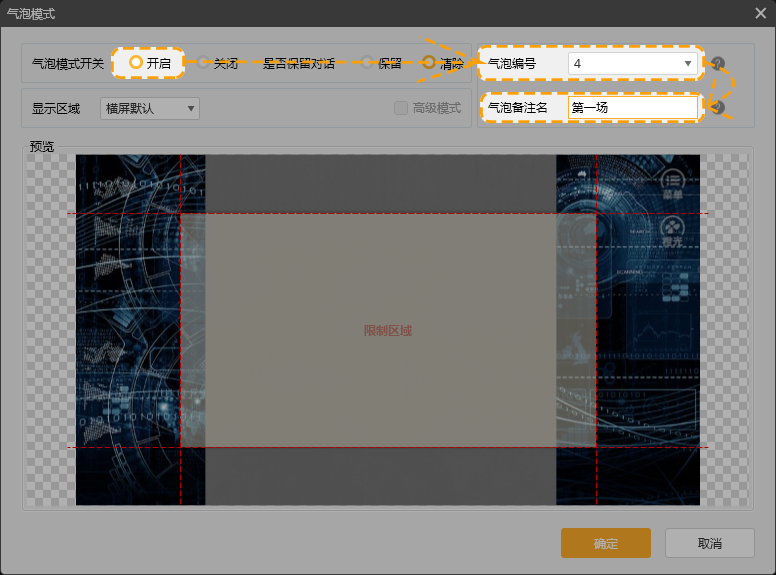The height and width of the screenshot is (575, 776).
Task: Click the 菜单 icon in the preview
Action: (x=672, y=181)
